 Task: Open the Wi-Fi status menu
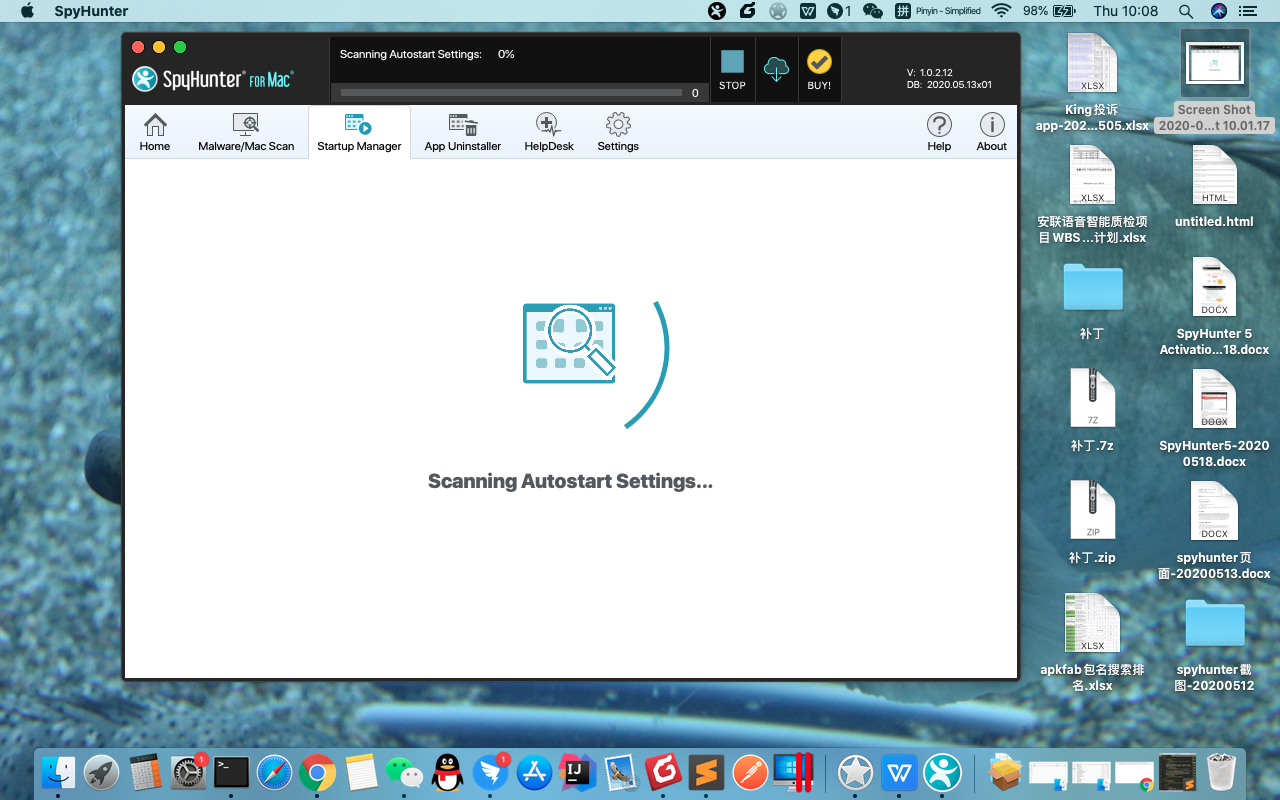click(1001, 11)
